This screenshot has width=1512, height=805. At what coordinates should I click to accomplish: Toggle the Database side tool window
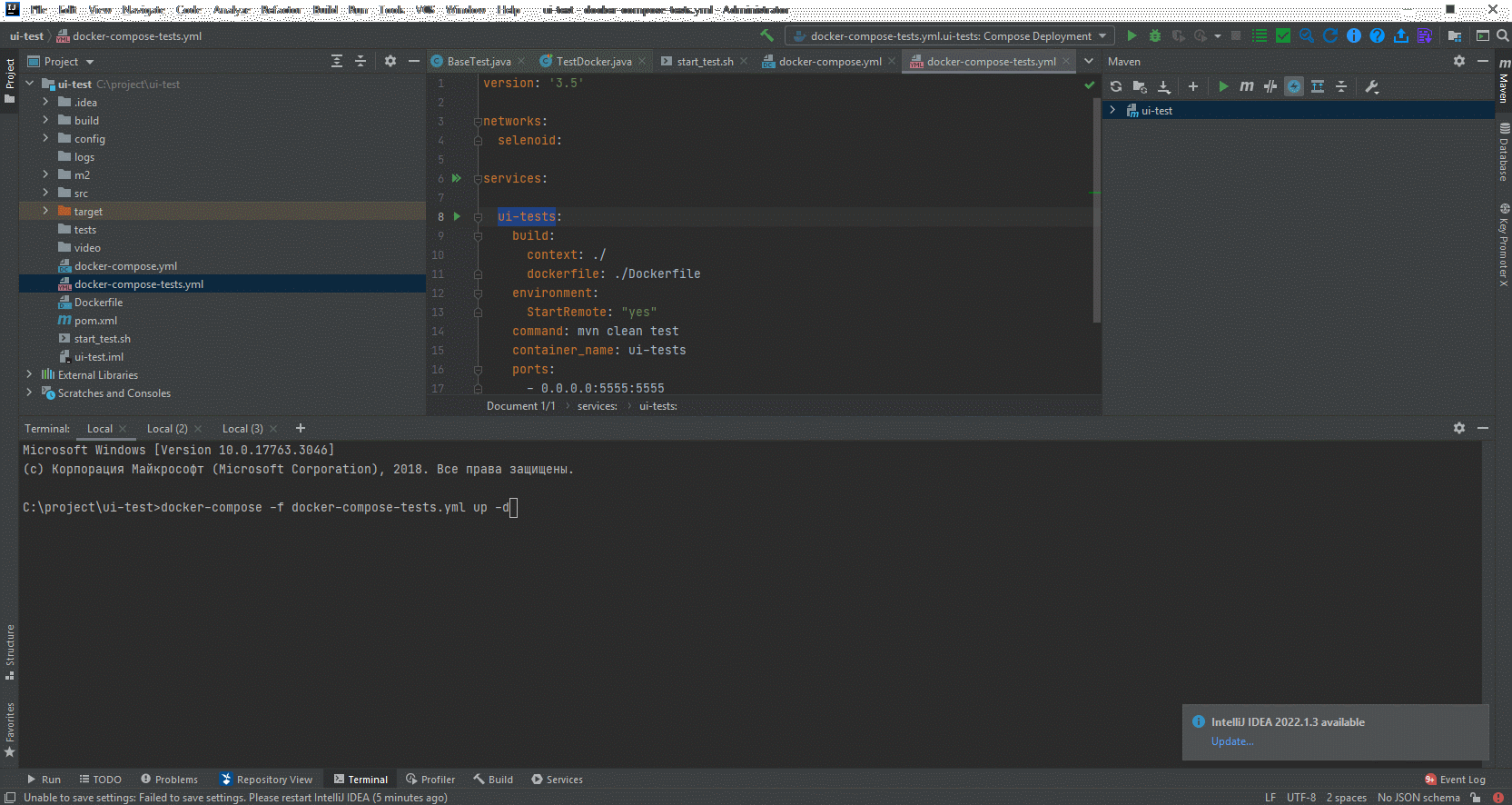(x=1504, y=152)
